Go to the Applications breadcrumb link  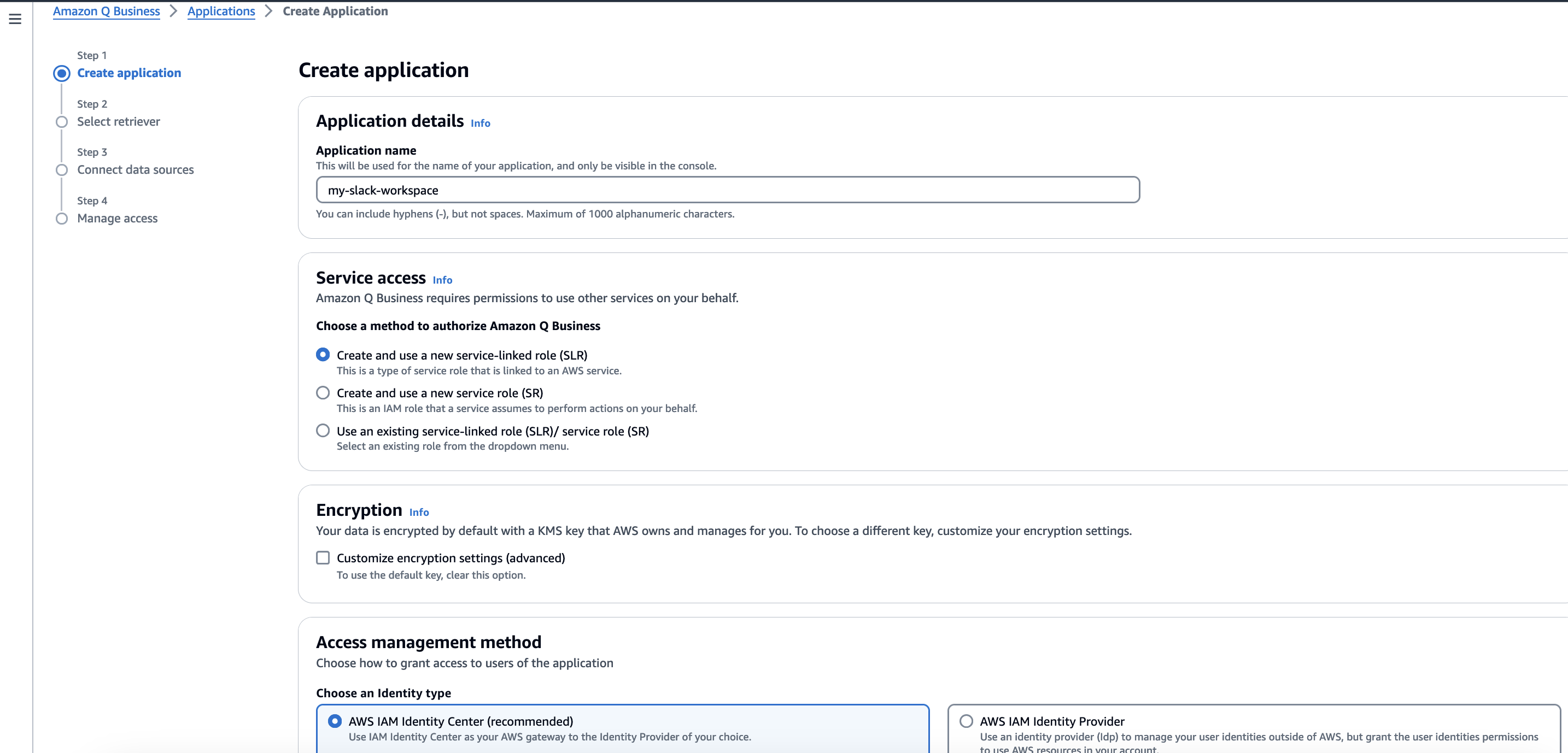pyautogui.click(x=221, y=11)
